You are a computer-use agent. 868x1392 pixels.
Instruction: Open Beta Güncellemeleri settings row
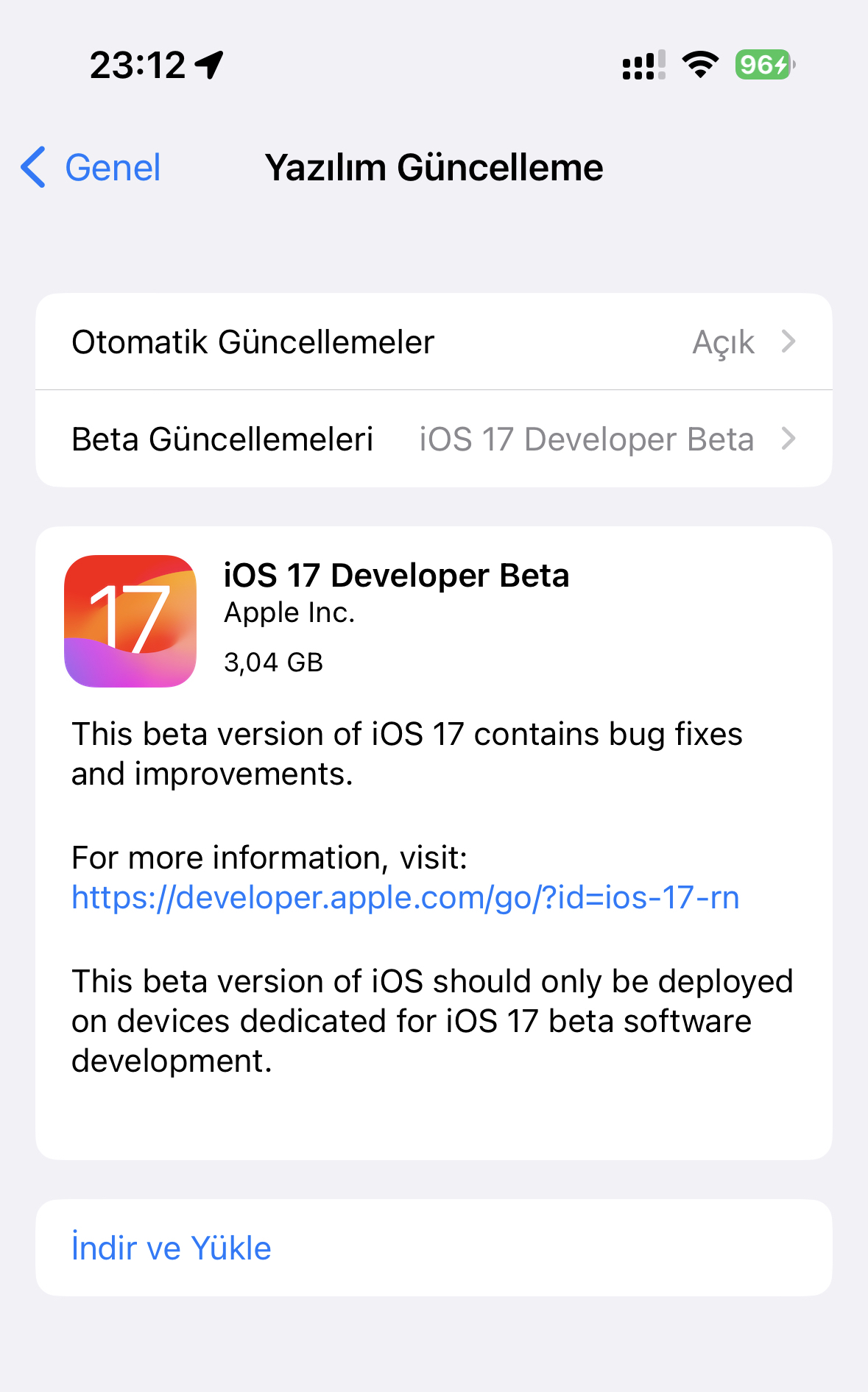tap(434, 439)
